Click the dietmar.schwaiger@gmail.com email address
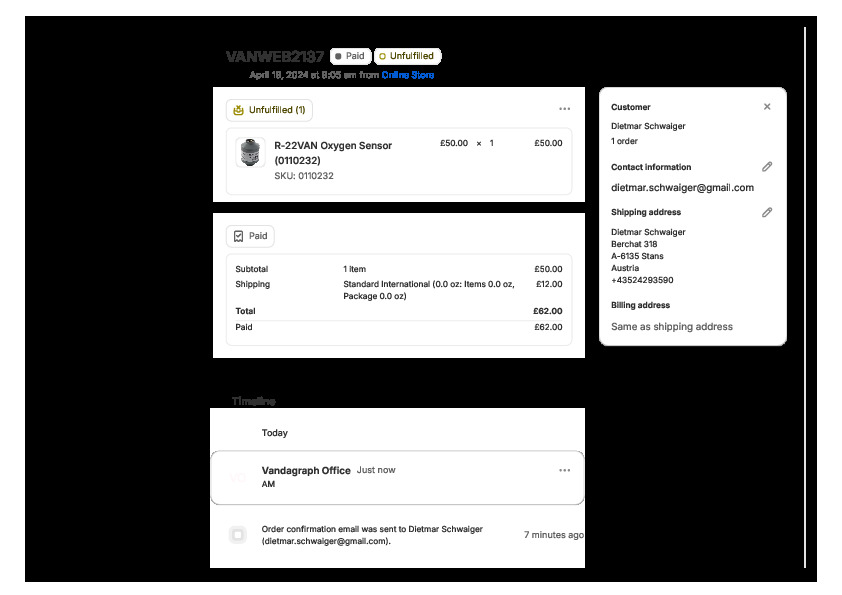 (x=682, y=187)
